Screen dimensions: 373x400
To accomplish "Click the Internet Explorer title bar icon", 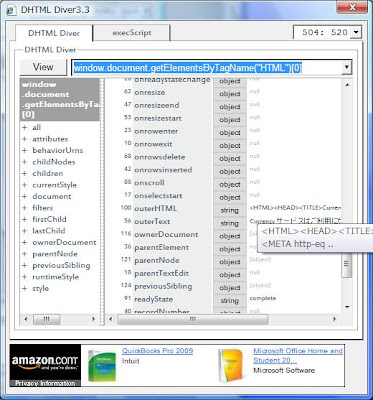I will pos(11,10).
